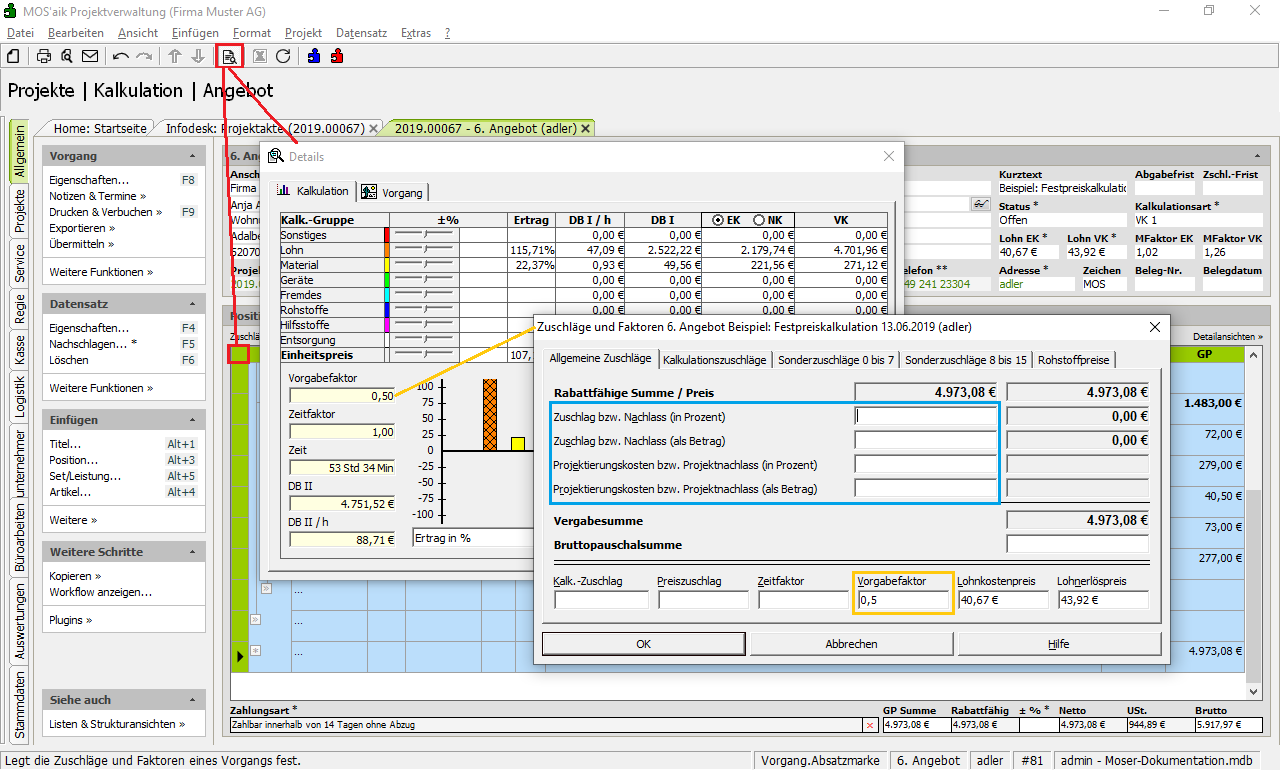
Task: Click the print icon in toolbar
Action: pos(44,56)
